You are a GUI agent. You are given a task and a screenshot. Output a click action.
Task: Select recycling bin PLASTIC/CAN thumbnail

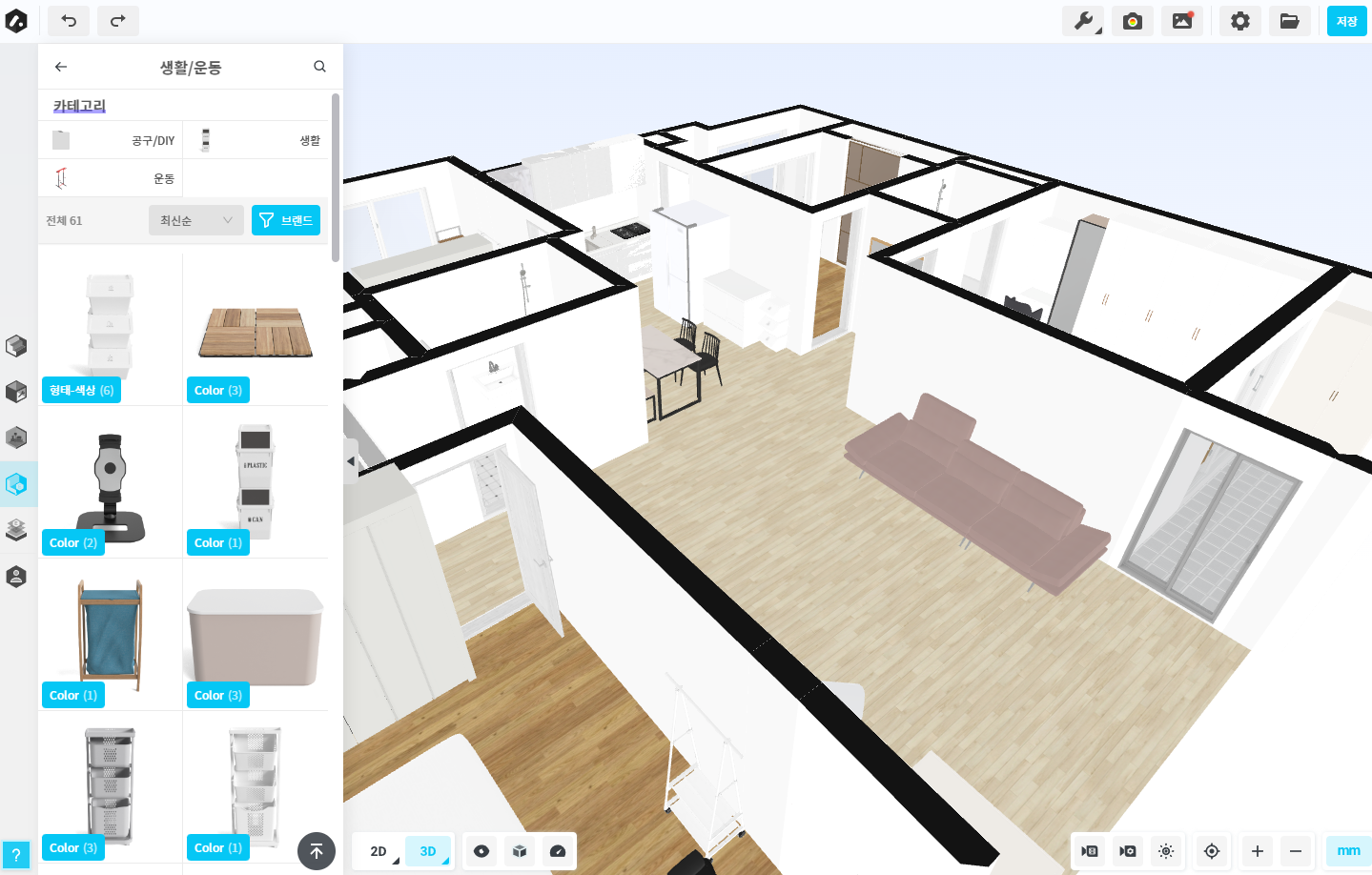point(256,481)
